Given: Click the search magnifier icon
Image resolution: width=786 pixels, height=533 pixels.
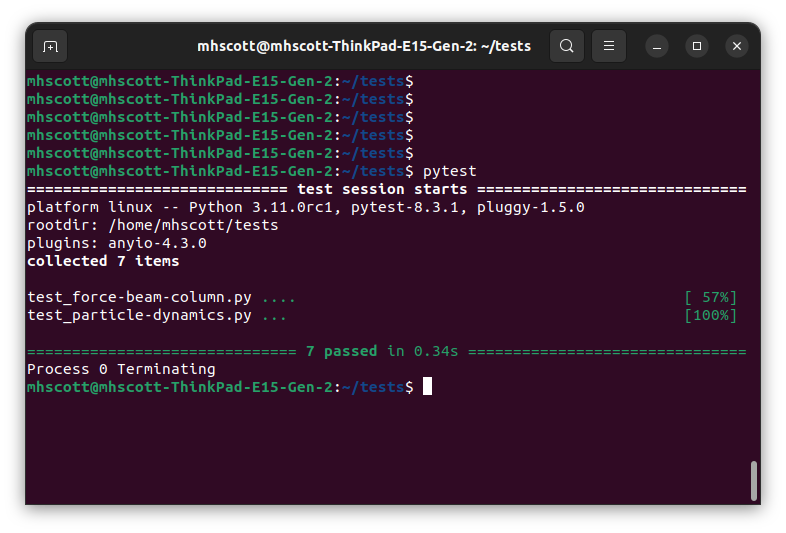Looking at the screenshot, I should (567, 46).
